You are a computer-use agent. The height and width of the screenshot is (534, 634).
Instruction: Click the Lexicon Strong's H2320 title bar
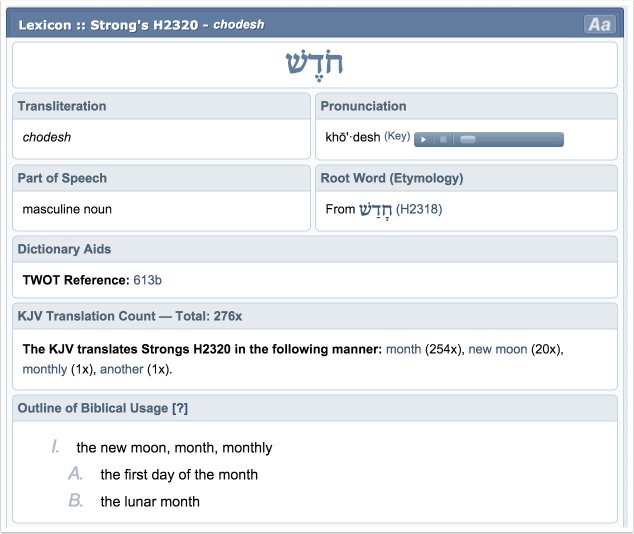pos(141,24)
